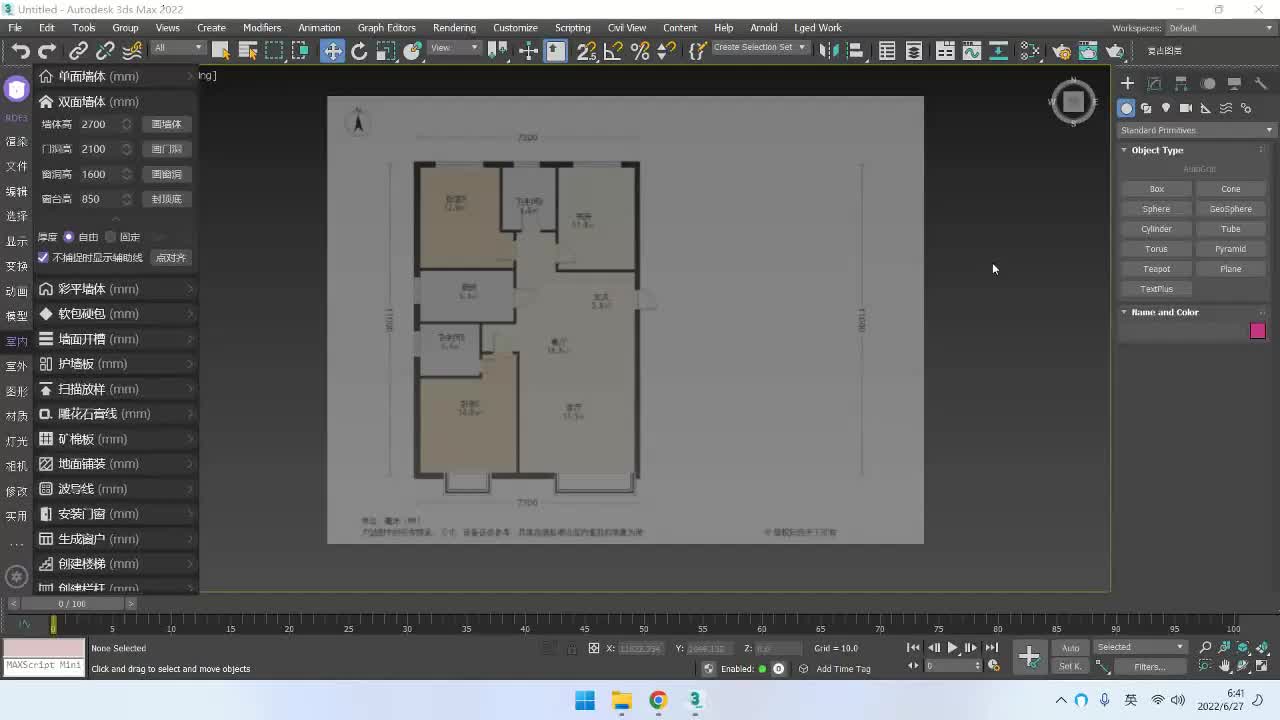This screenshot has width=1280, height=720.
Task: Click the Bind to Space Warp icon
Action: coord(131,51)
